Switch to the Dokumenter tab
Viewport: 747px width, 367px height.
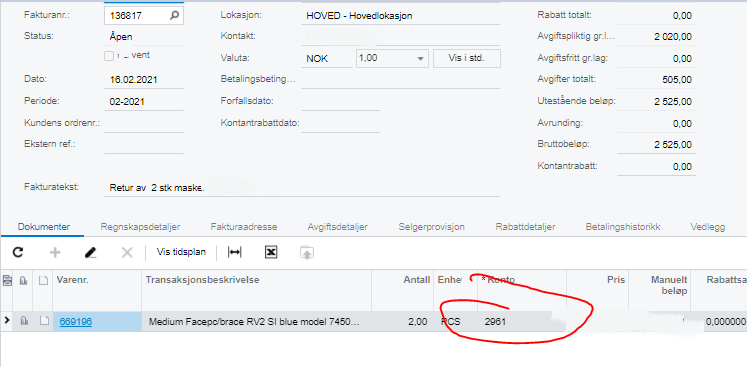44,227
